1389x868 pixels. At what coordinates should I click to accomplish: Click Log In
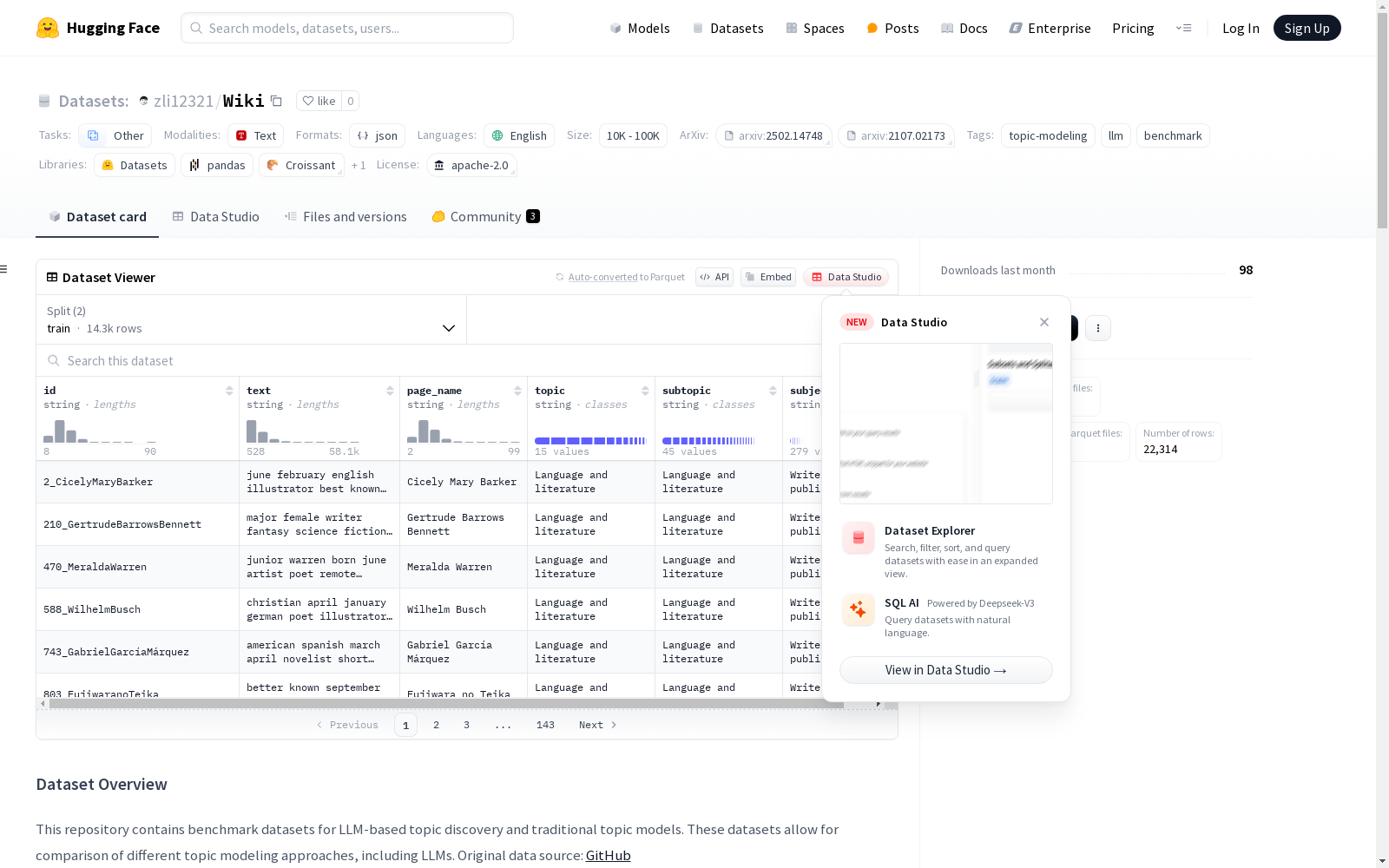1241,28
